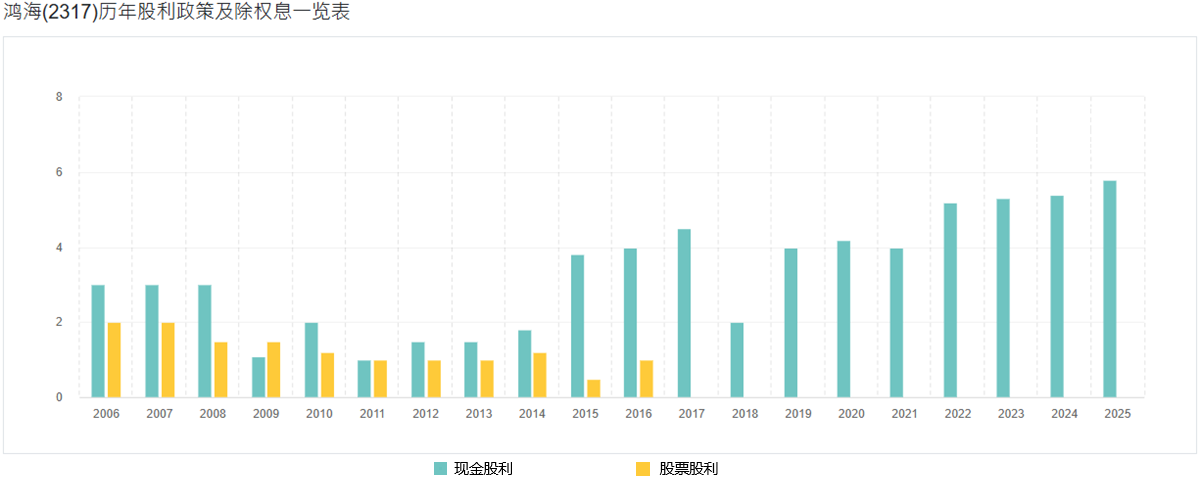Click the 2025 x-axis year label

point(1117,414)
